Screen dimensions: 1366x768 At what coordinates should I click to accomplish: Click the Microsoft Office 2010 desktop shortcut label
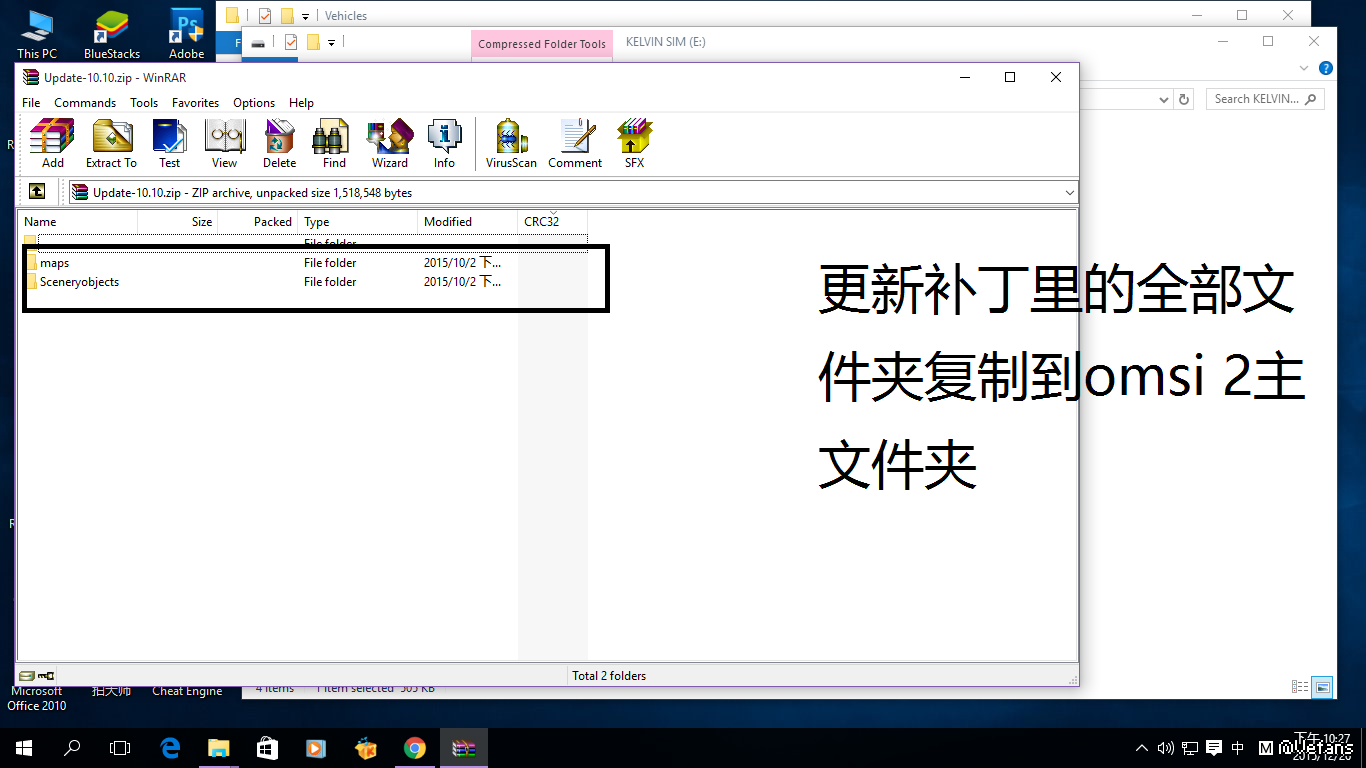click(x=37, y=698)
